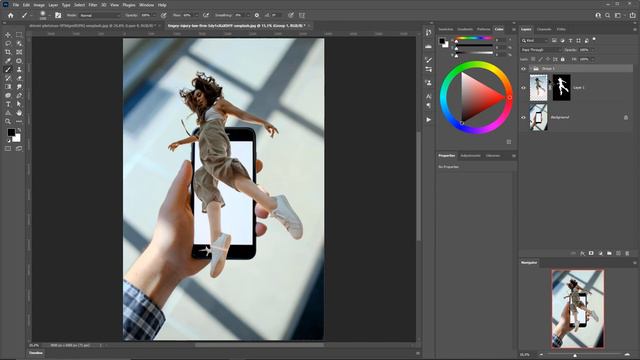
Task: Click the Search icon at top right
Action: point(608,15)
